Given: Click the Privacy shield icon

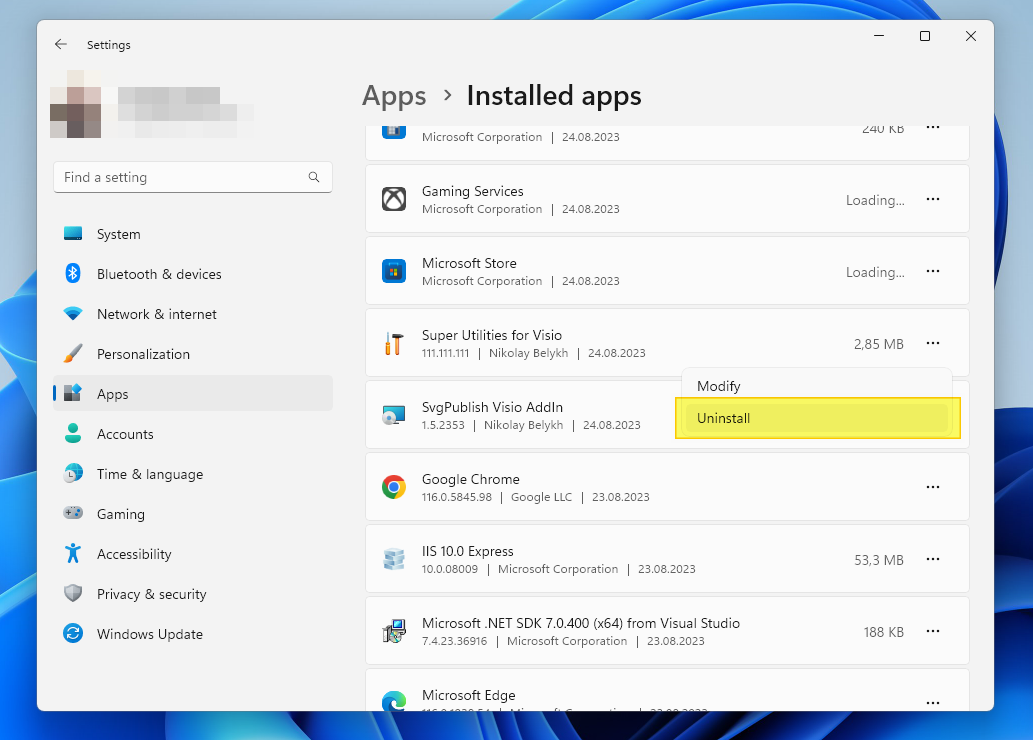Looking at the screenshot, I should click(73, 594).
